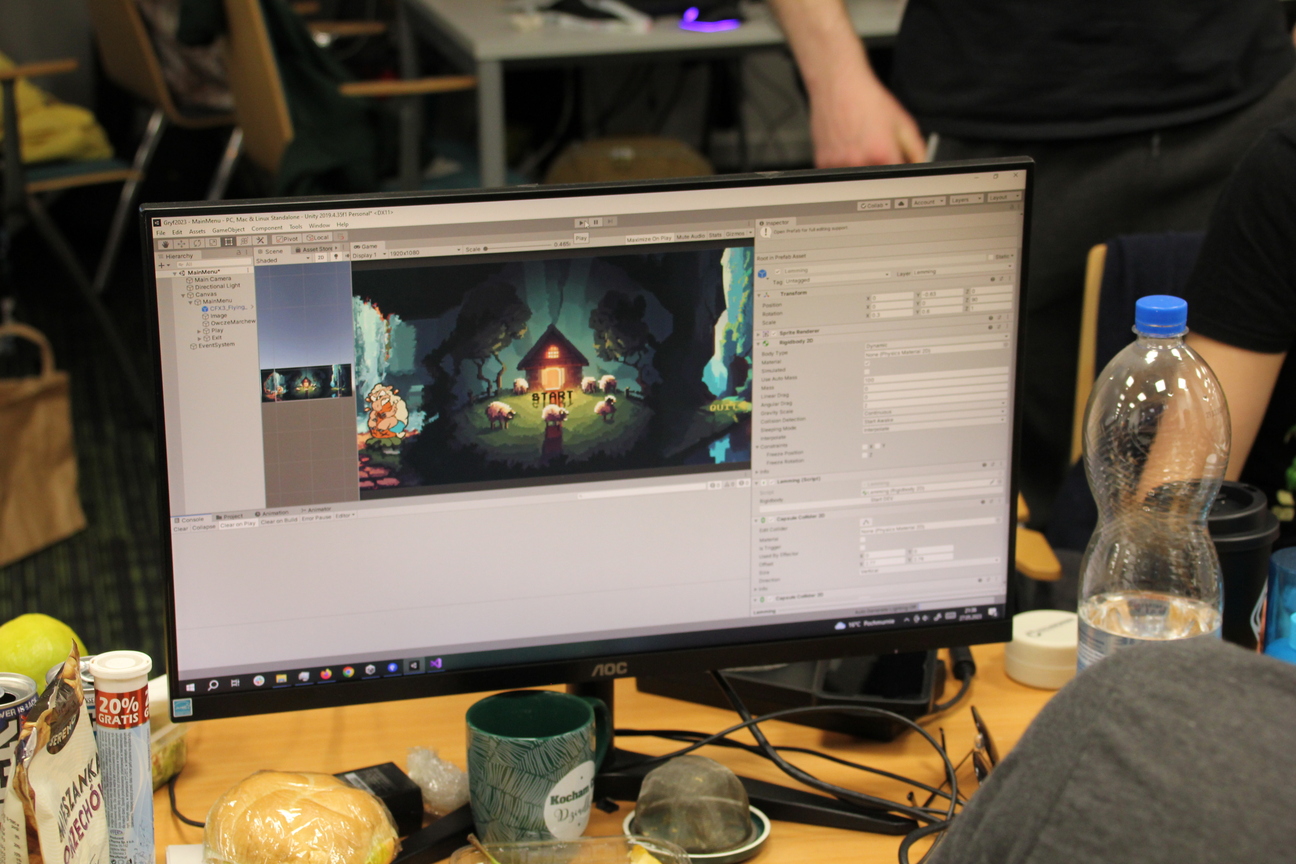The width and height of the screenshot is (1296, 864).
Task: Open the Windows Start menu
Action: pos(190,687)
